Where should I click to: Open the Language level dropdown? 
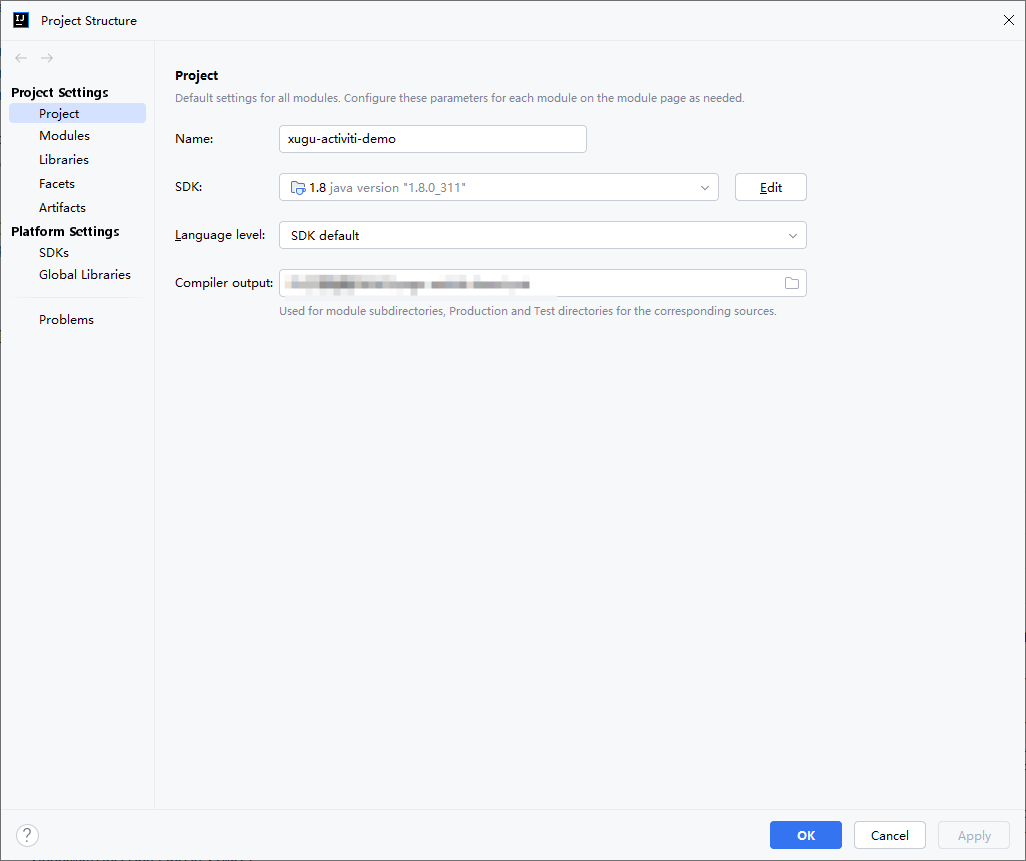[x=792, y=235]
